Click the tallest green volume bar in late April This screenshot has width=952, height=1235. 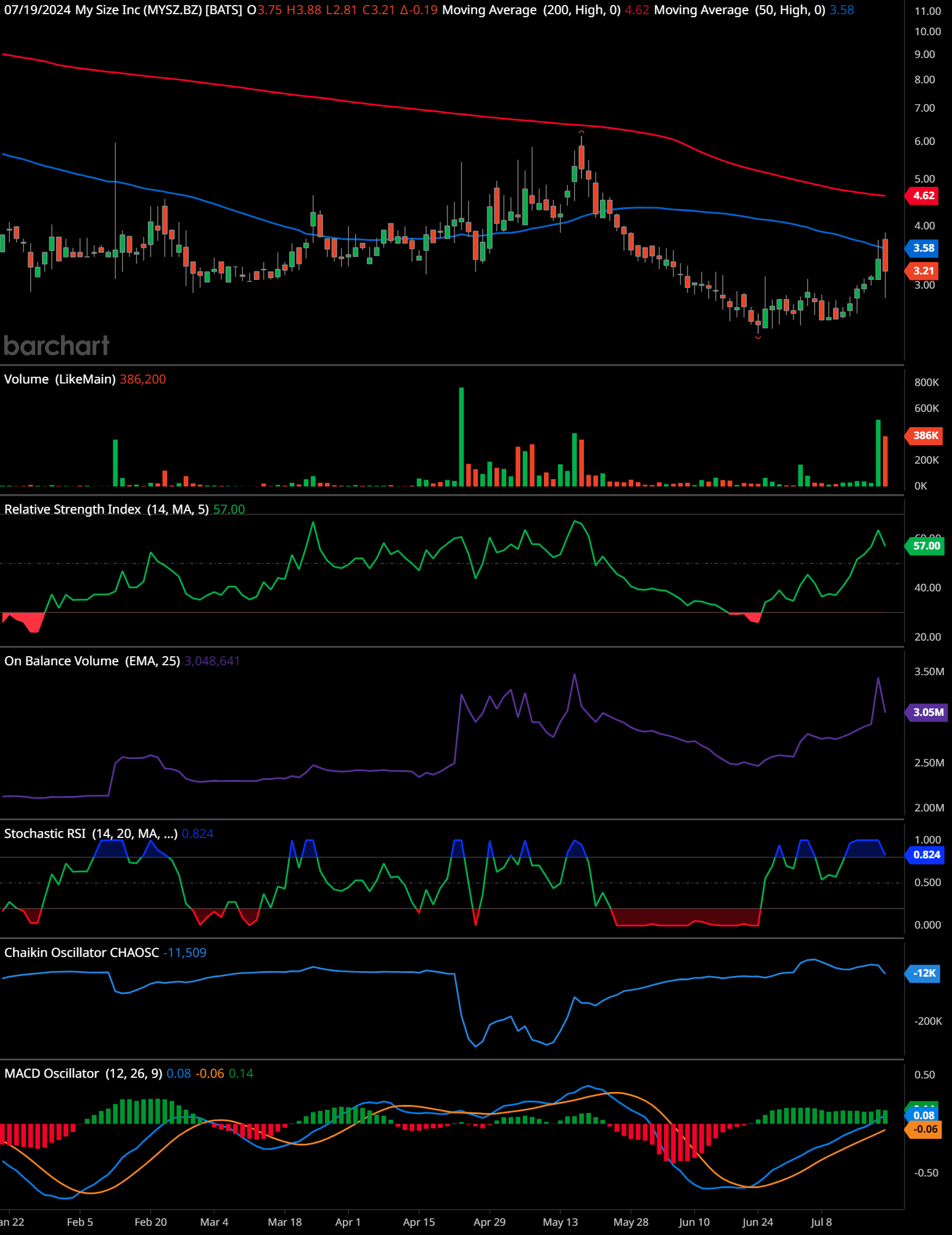point(461,437)
